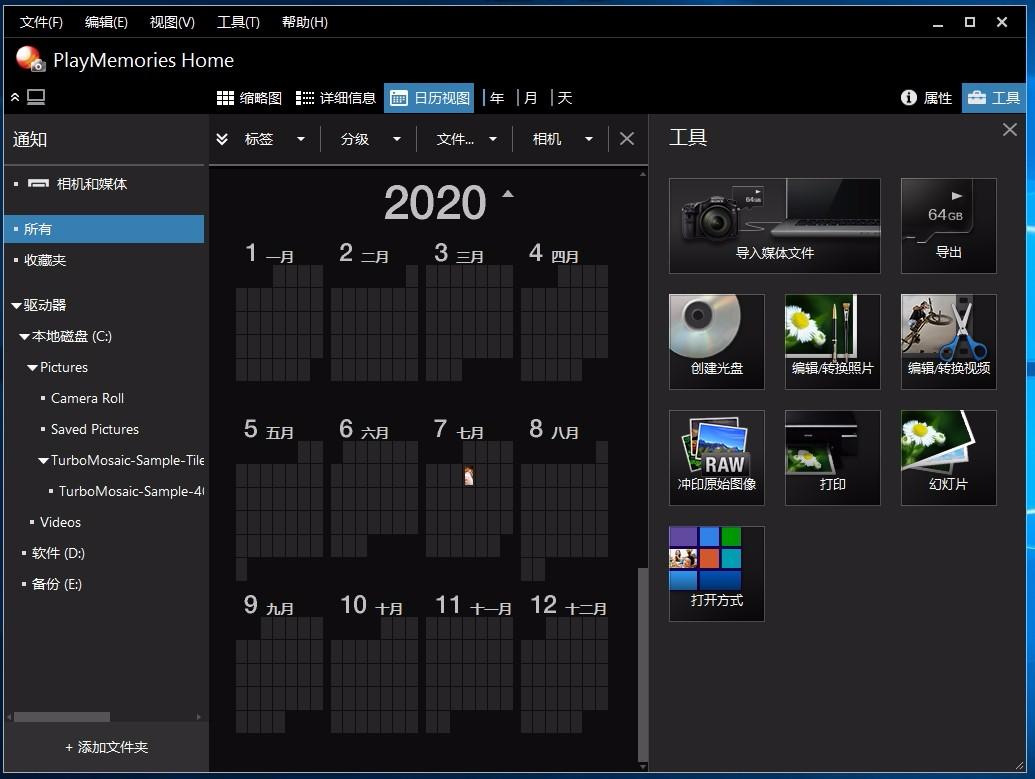Open the 导入媒体文件 import tool
The height and width of the screenshot is (779, 1035).
tap(774, 226)
